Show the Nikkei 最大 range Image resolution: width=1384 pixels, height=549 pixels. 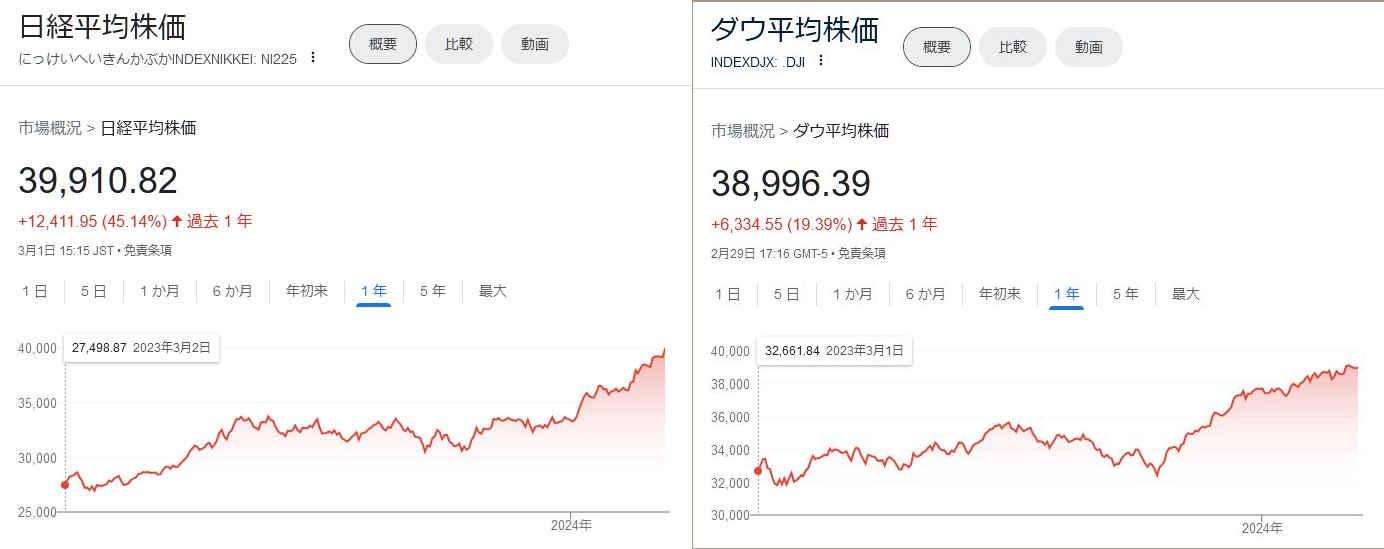point(492,291)
